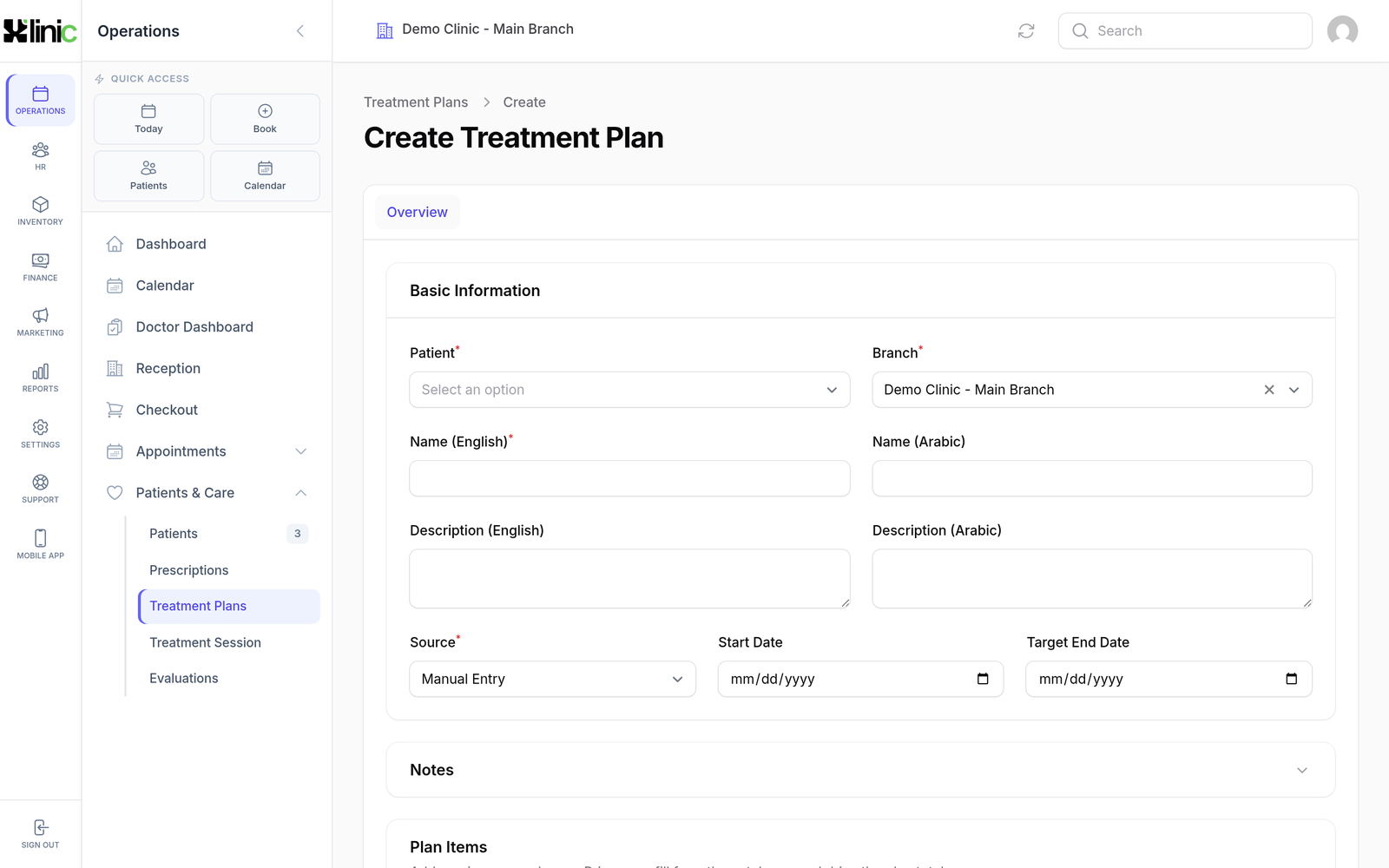The height and width of the screenshot is (868, 1389).
Task: Open the Finance module
Action: tap(41, 266)
